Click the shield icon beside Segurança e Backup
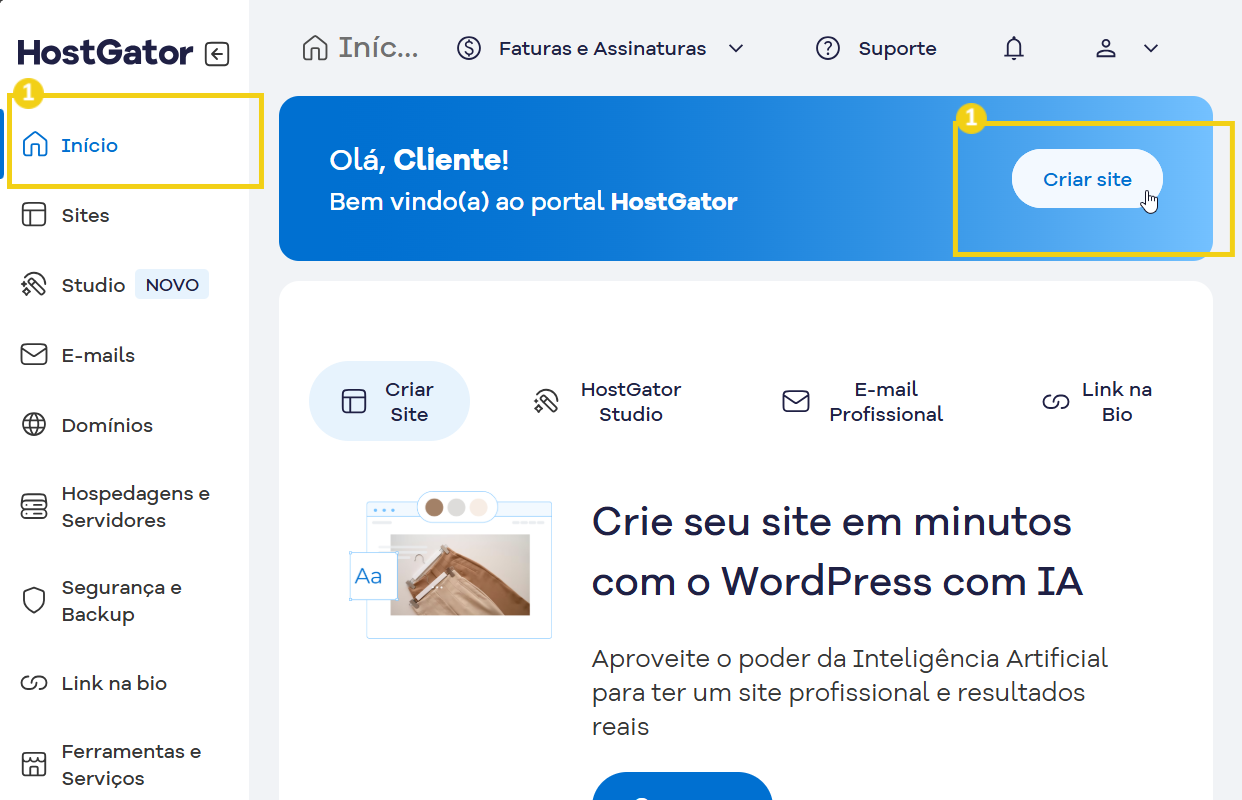 34,601
